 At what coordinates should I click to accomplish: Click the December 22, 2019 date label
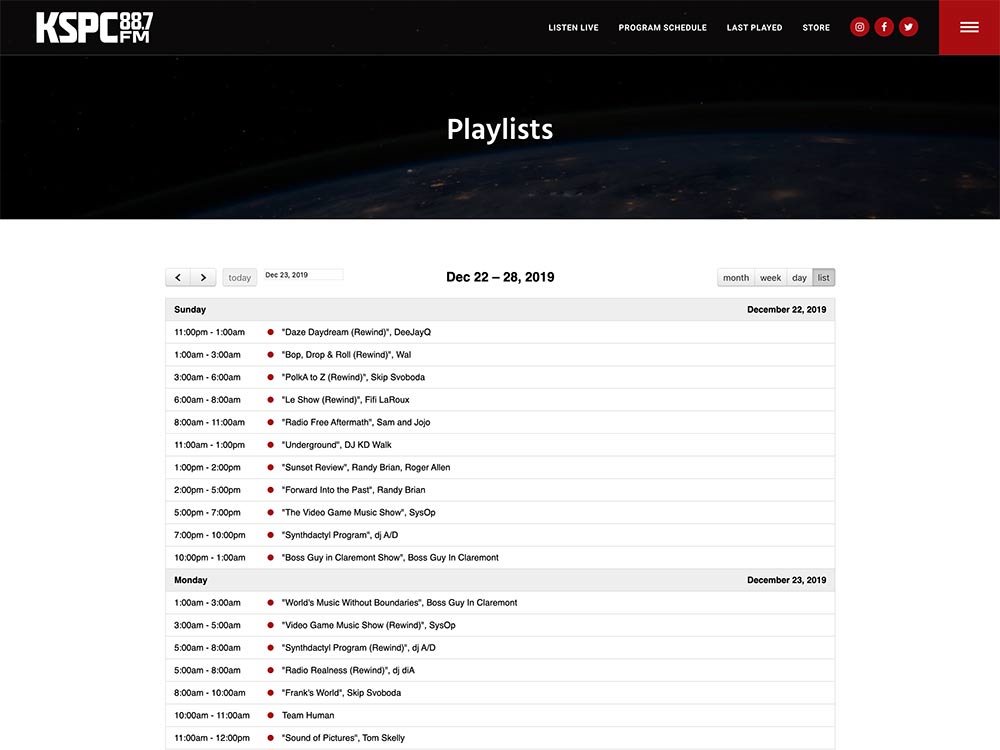(786, 309)
